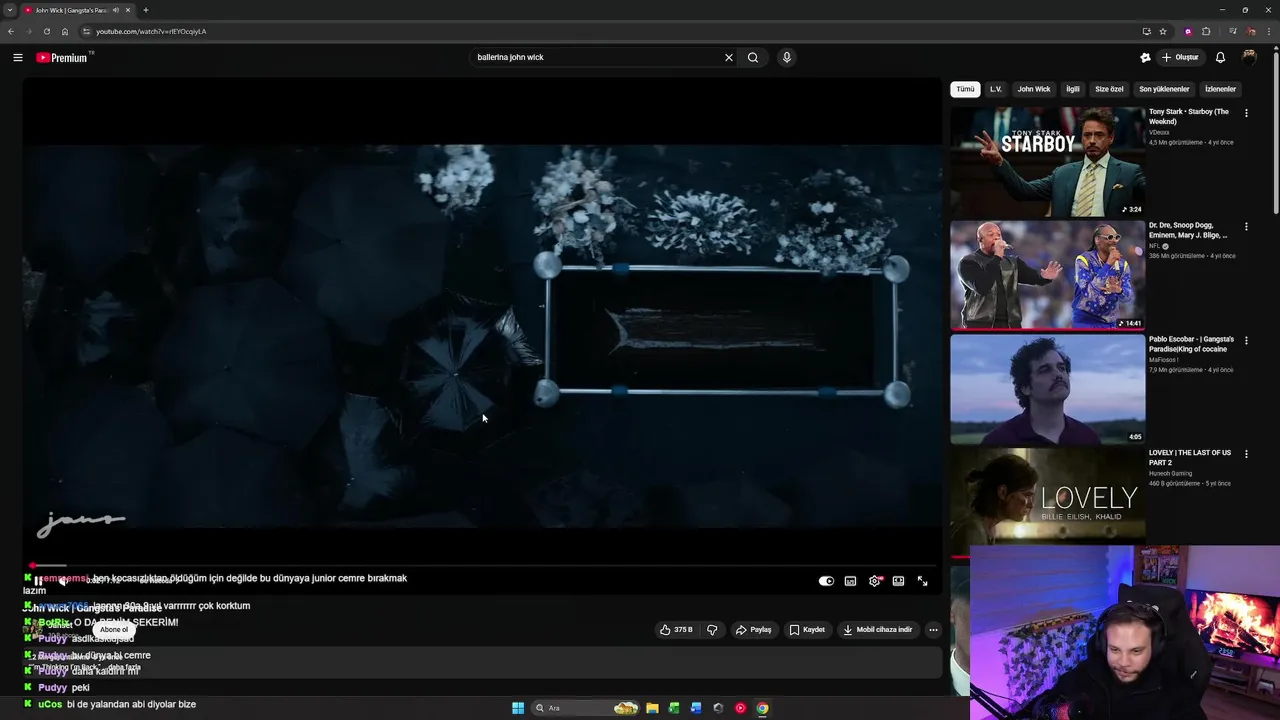Open the YouTube guide hamburger menu
Image resolution: width=1280 pixels, height=720 pixels.
coord(18,58)
